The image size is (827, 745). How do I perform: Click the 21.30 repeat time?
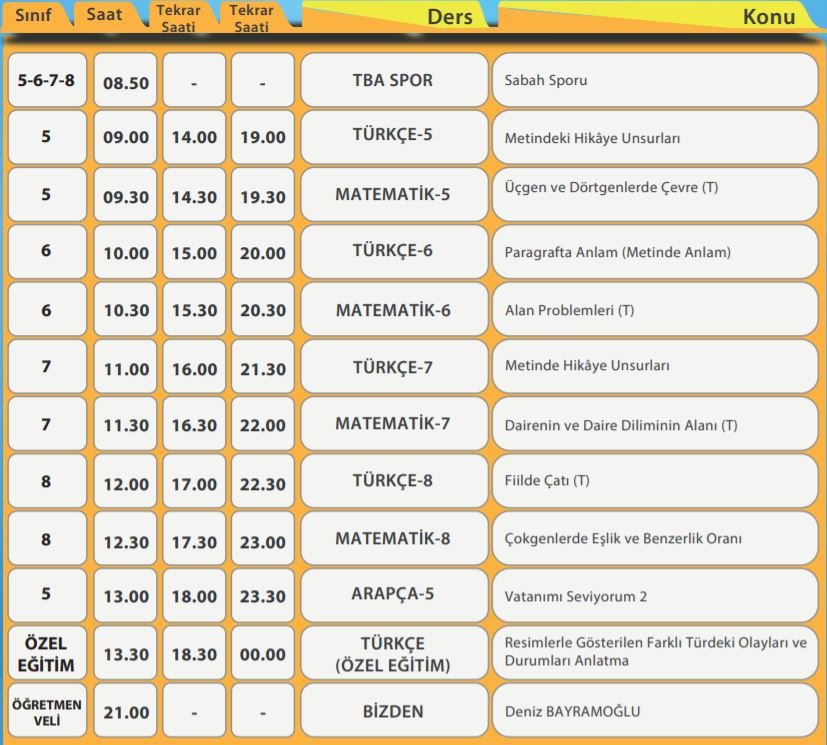pyautogui.click(x=263, y=366)
